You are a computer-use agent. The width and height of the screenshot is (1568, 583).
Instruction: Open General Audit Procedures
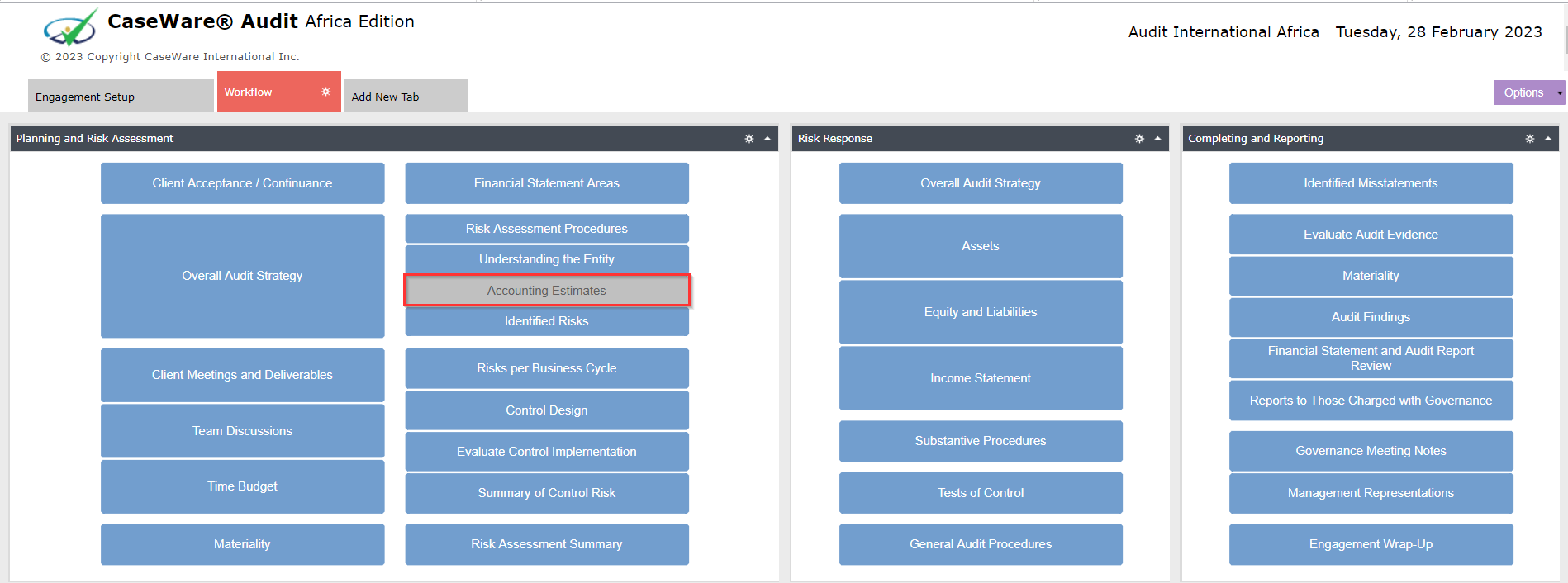[x=981, y=544]
